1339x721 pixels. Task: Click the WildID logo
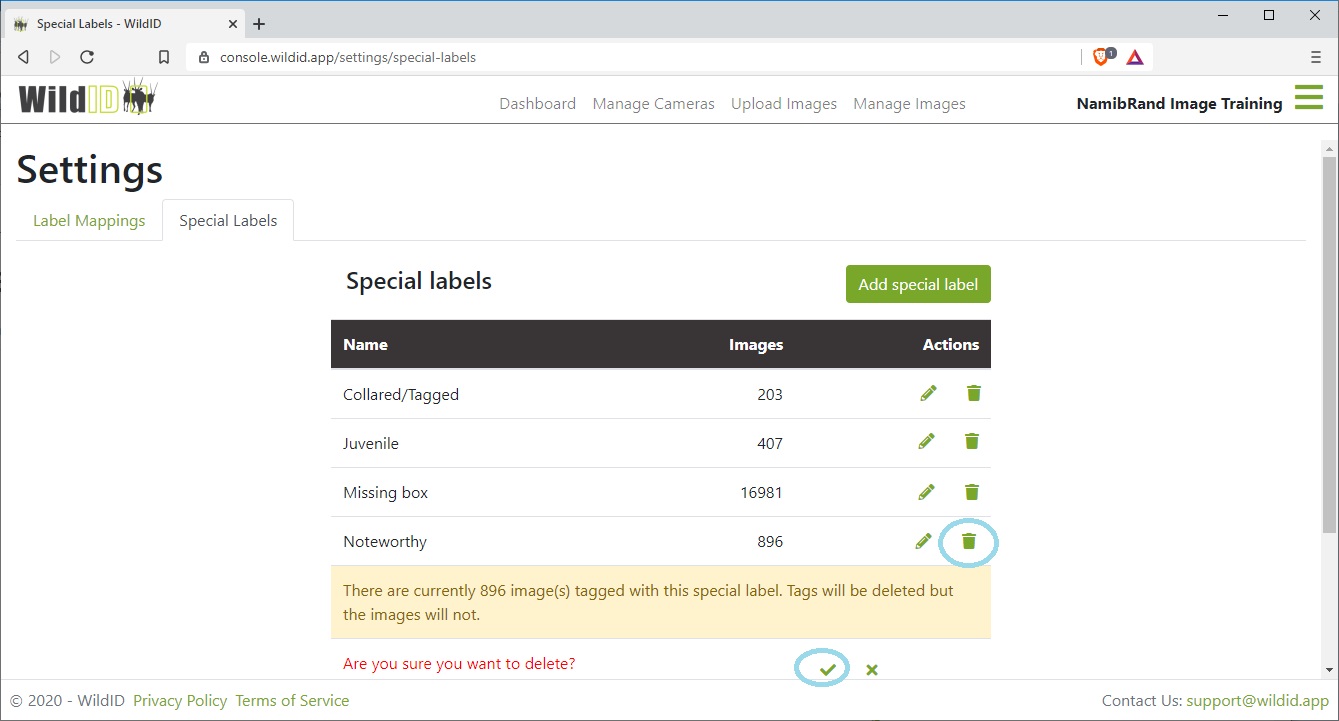coord(87,98)
